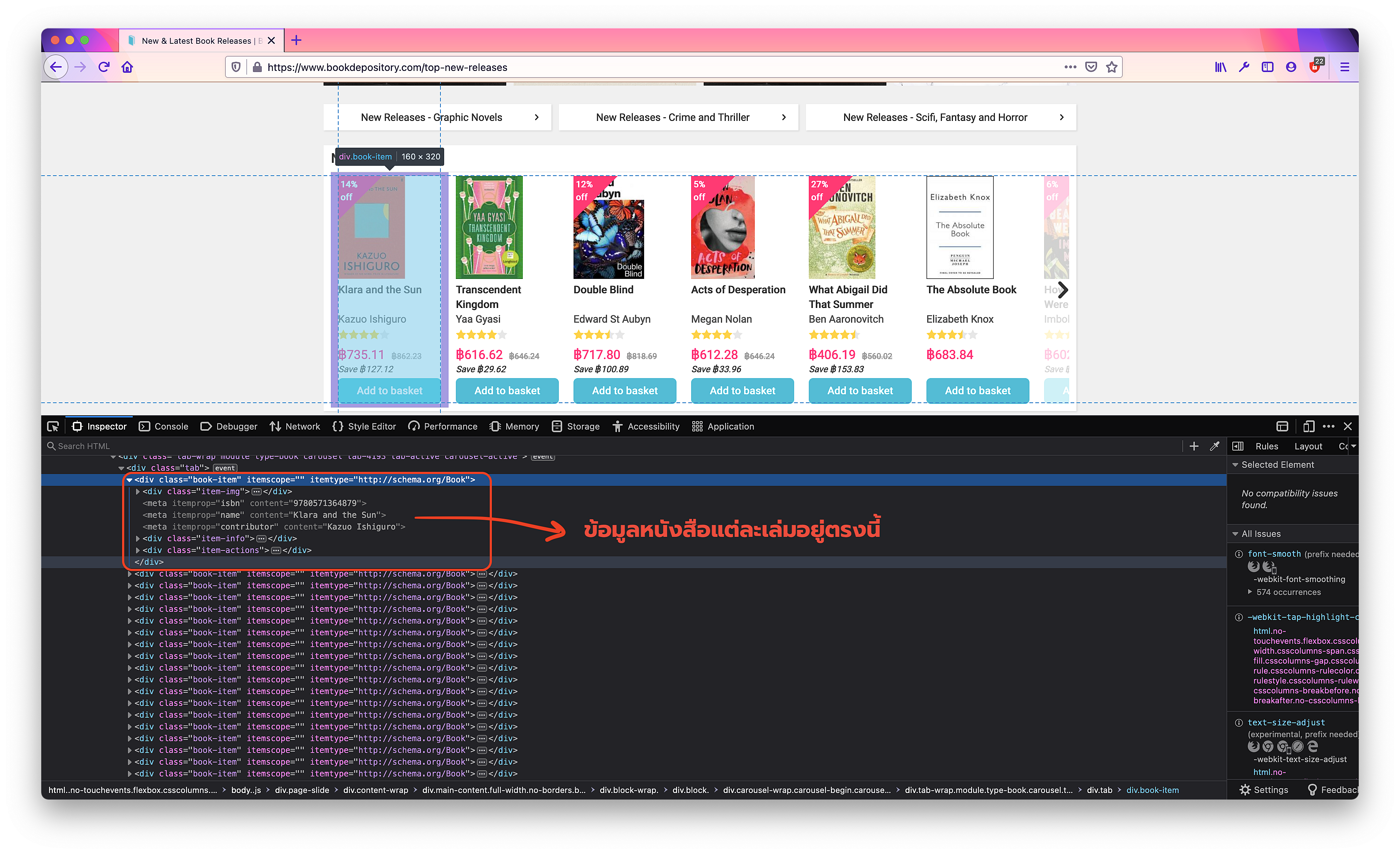Open page actions ellipsis in address bar

[1070, 67]
